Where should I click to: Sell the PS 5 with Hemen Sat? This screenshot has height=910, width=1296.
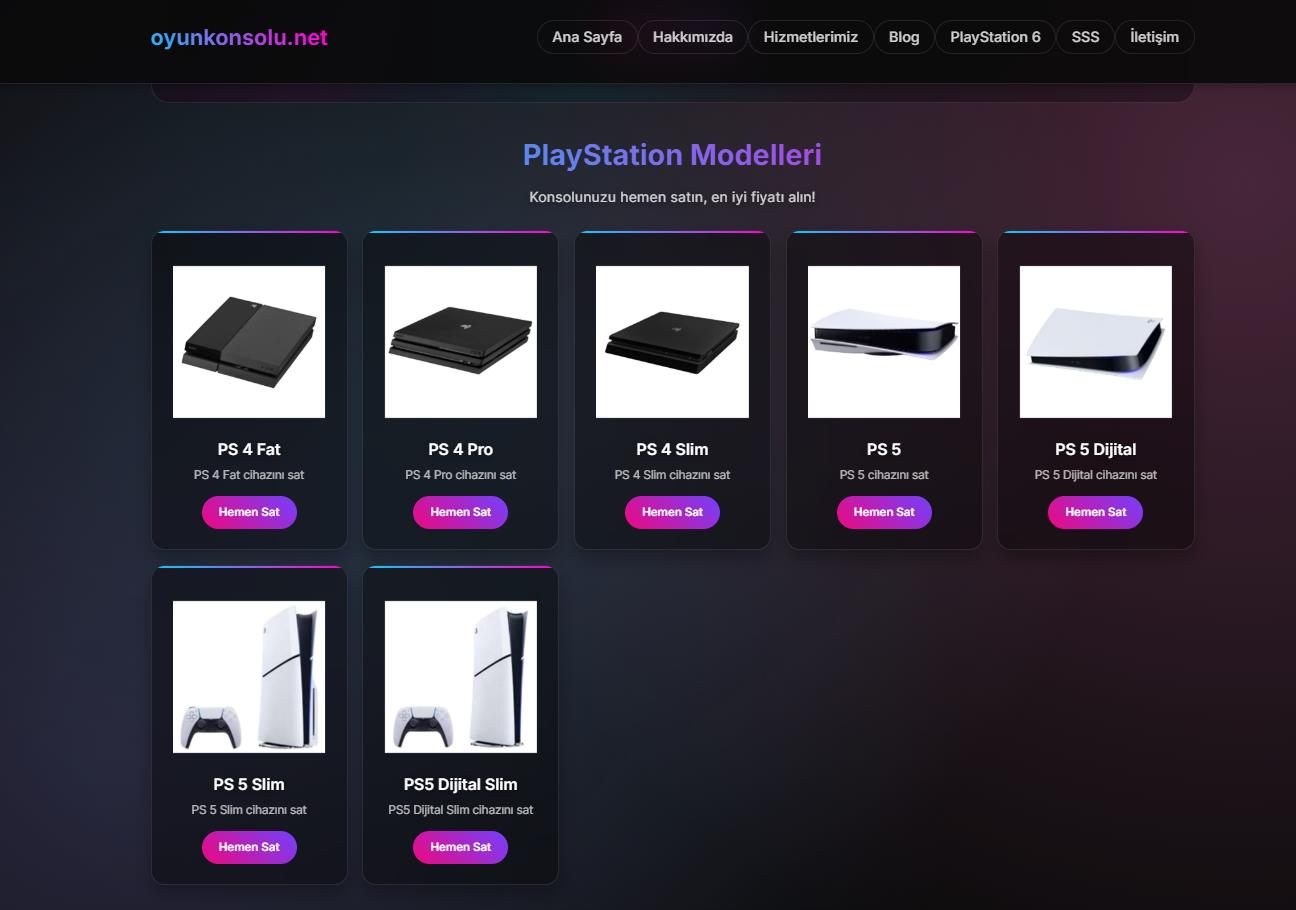(884, 512)
